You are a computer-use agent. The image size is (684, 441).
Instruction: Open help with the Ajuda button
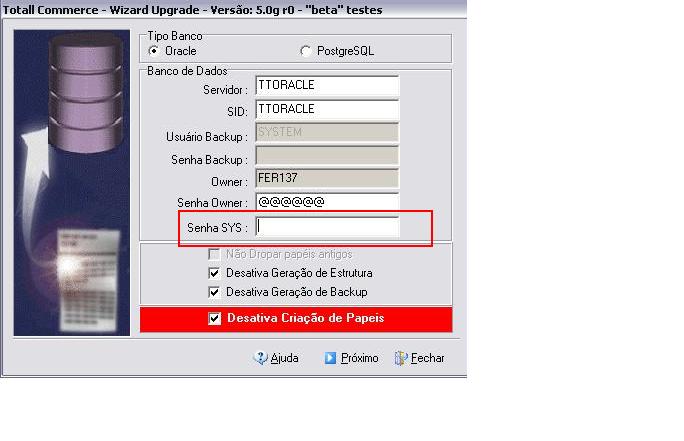(277, 358)
